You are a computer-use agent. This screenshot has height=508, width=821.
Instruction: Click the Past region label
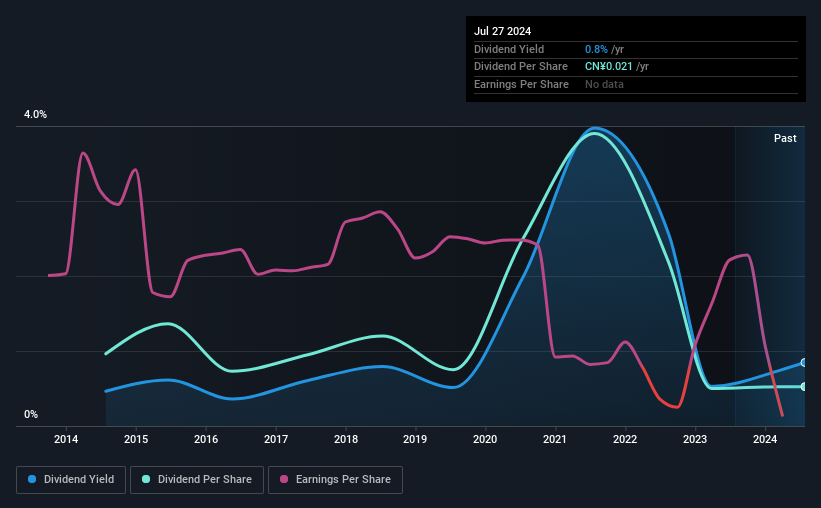point(785,138)
